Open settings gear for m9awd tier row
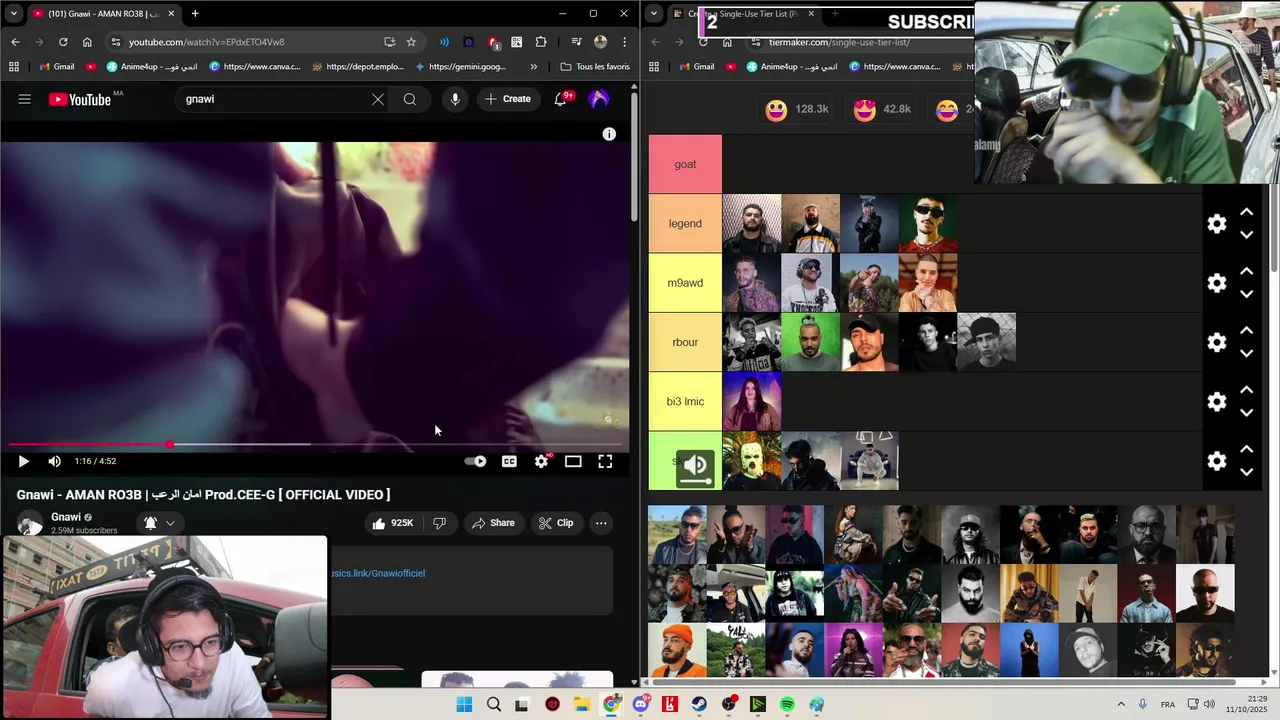This screenshot has height=720, width=1280. pos(1217,283)
